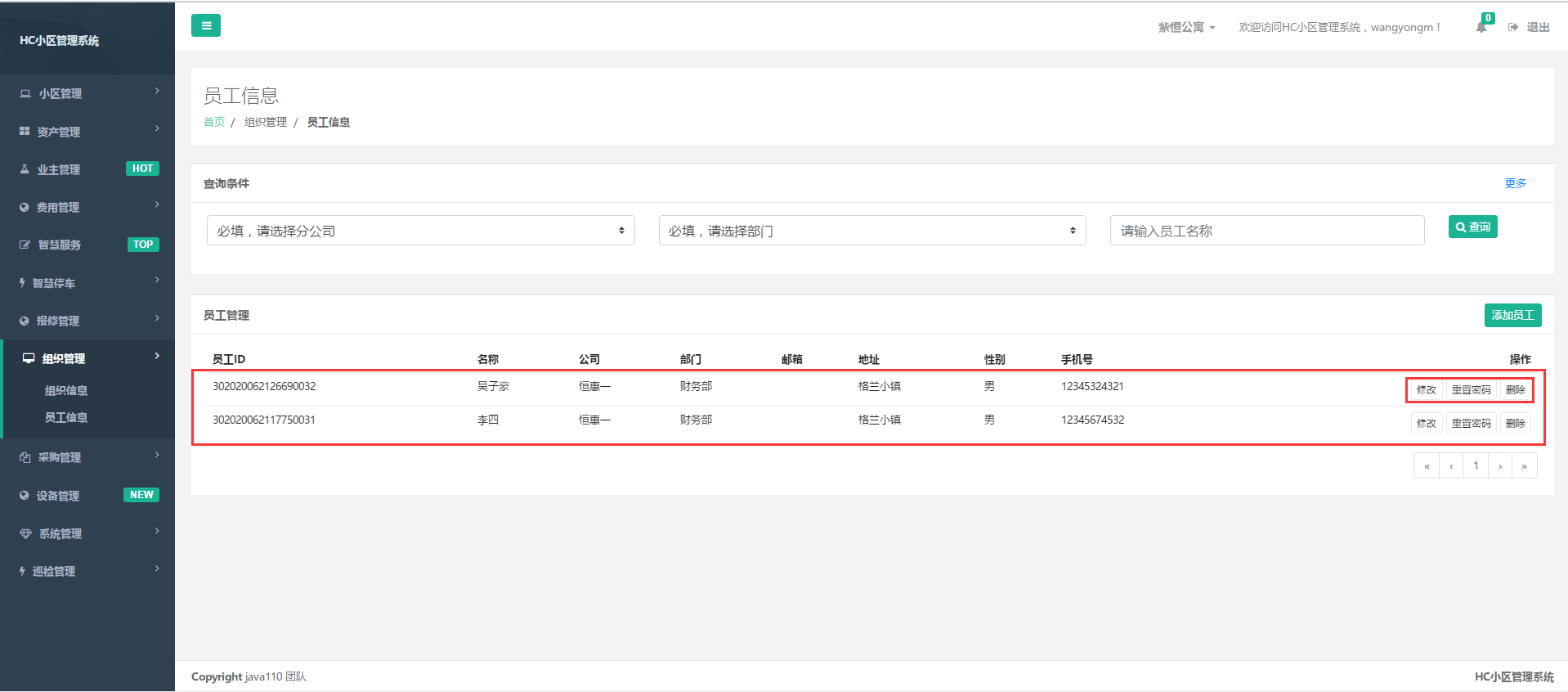Click 组织管理 in the breadcrumb

[266, 122]
